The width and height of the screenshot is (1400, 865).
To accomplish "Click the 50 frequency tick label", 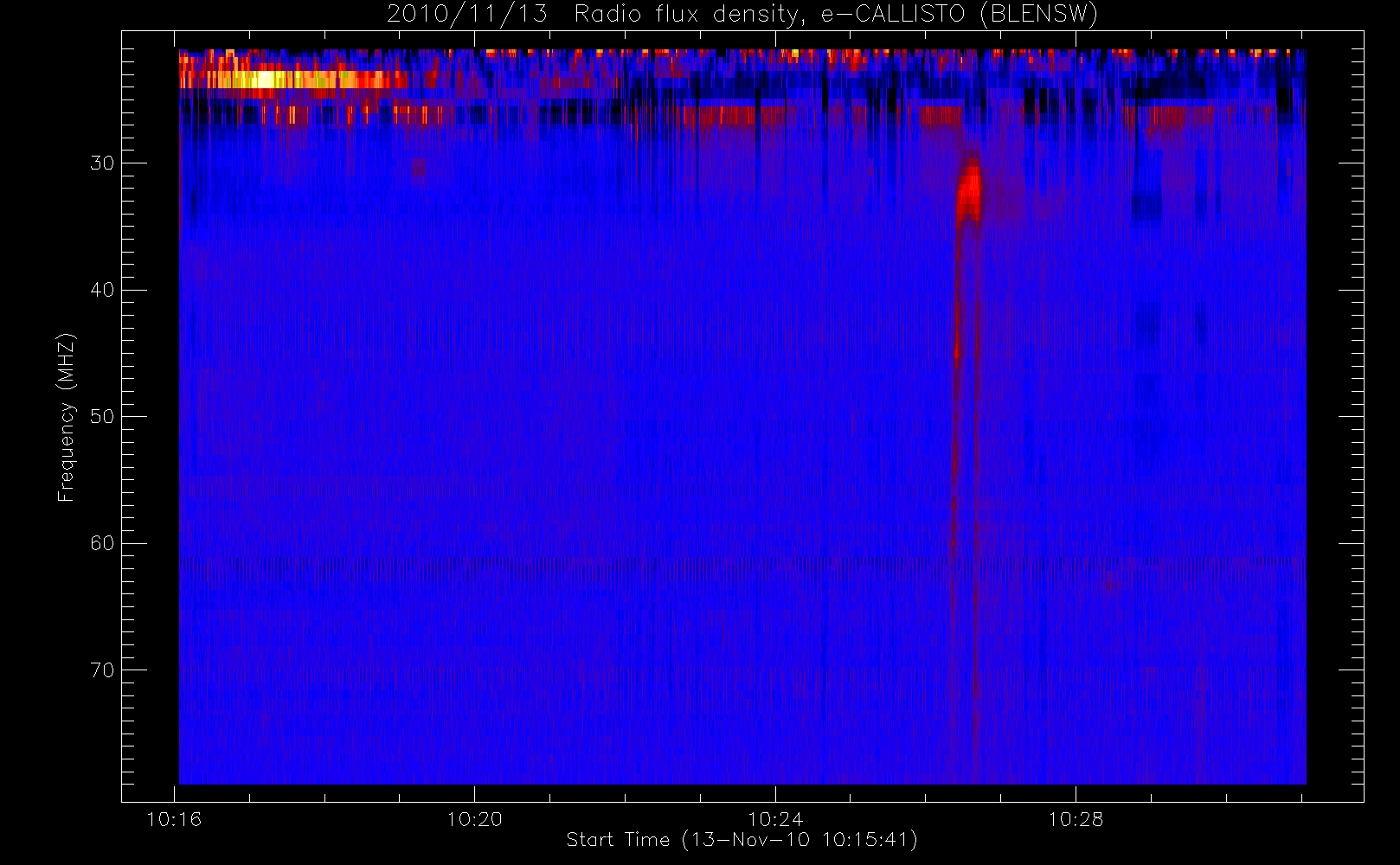I will pos(102,417).
